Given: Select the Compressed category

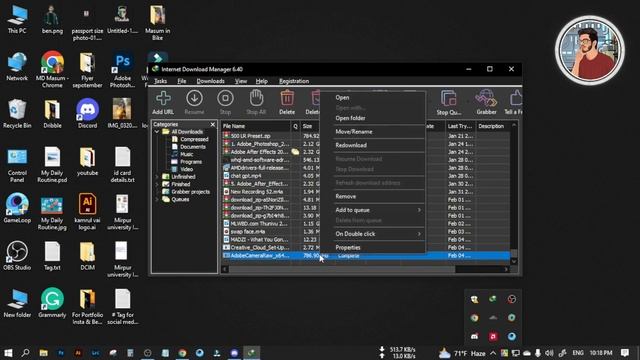Looking at the screenshot, I should point(193,139).
